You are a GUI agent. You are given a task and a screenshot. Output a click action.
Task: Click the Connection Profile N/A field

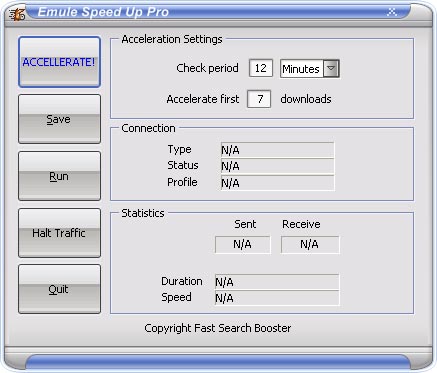coord(277,183)
